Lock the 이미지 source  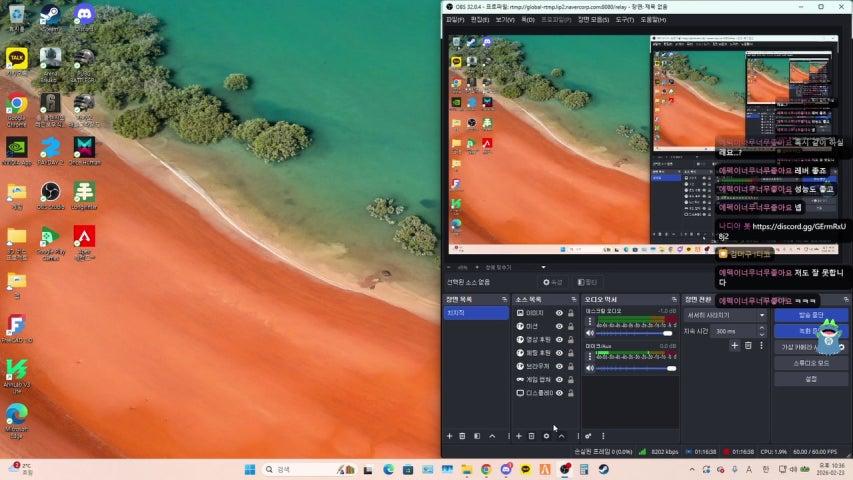pos(571,313)
